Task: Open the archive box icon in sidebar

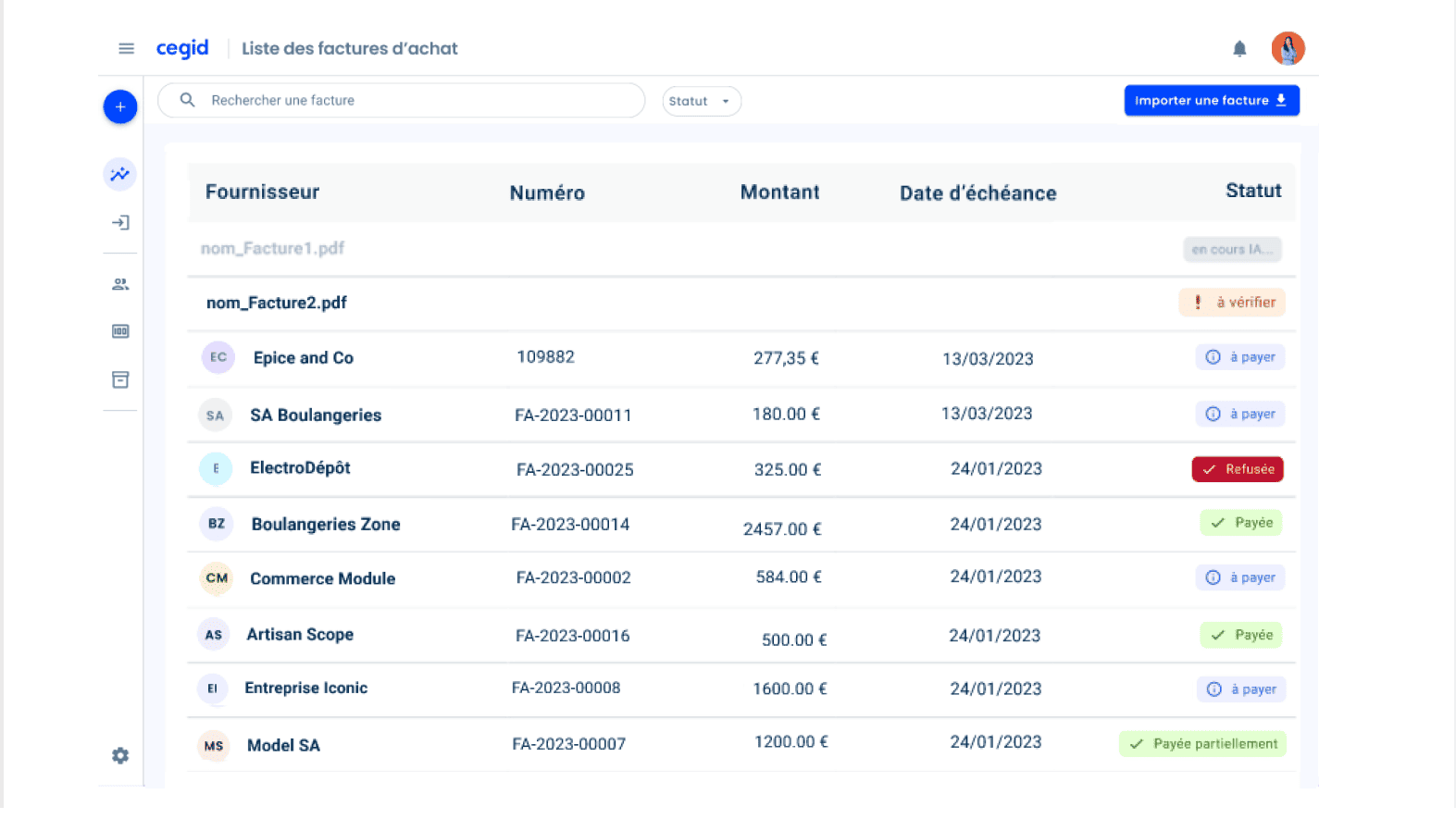Action: [120, 380]
